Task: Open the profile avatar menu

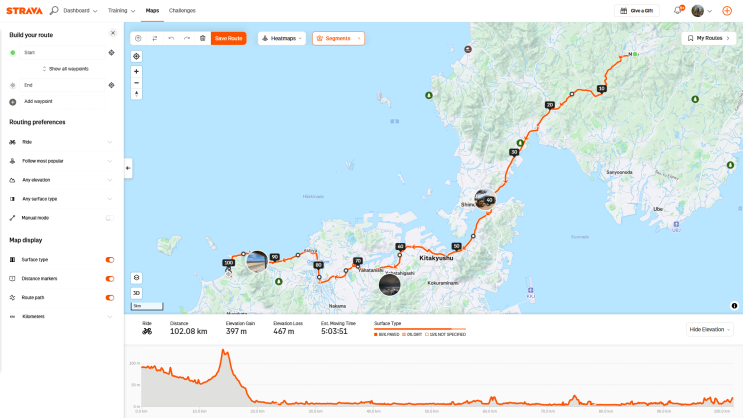Action: coord(701,10)
